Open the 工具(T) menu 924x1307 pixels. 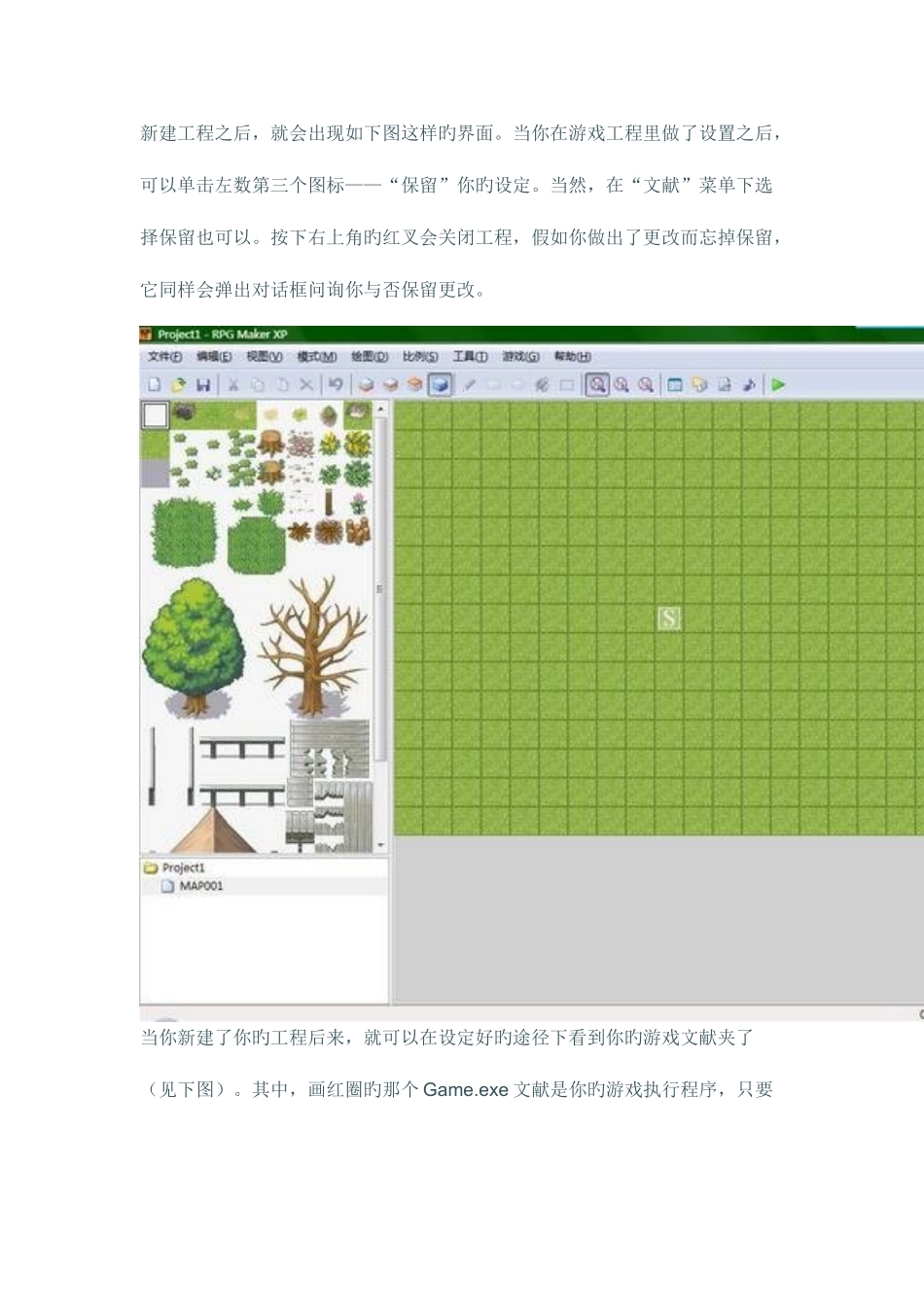[x=470, y=357]
